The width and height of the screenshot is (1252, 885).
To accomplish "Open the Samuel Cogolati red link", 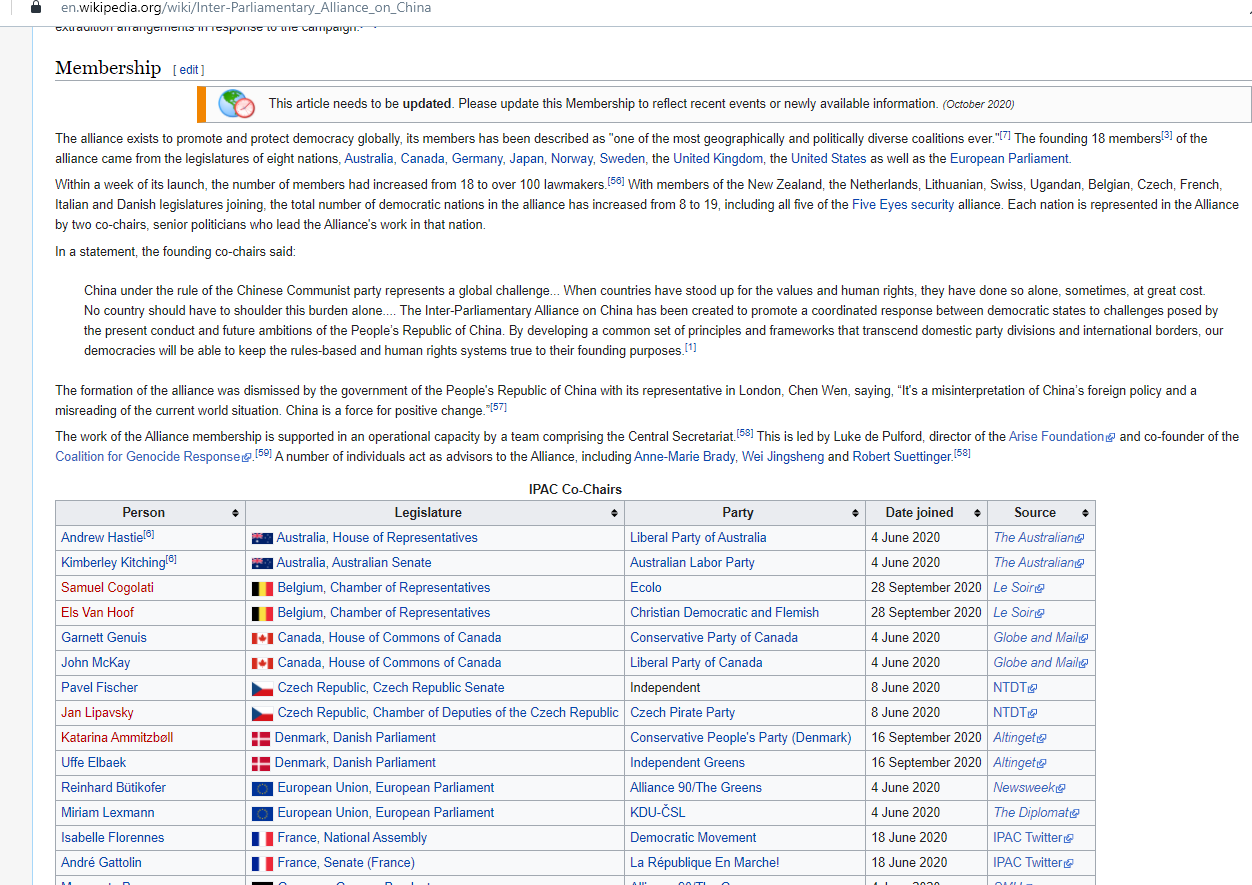I will pyautogui.click(x=107, y=588).
